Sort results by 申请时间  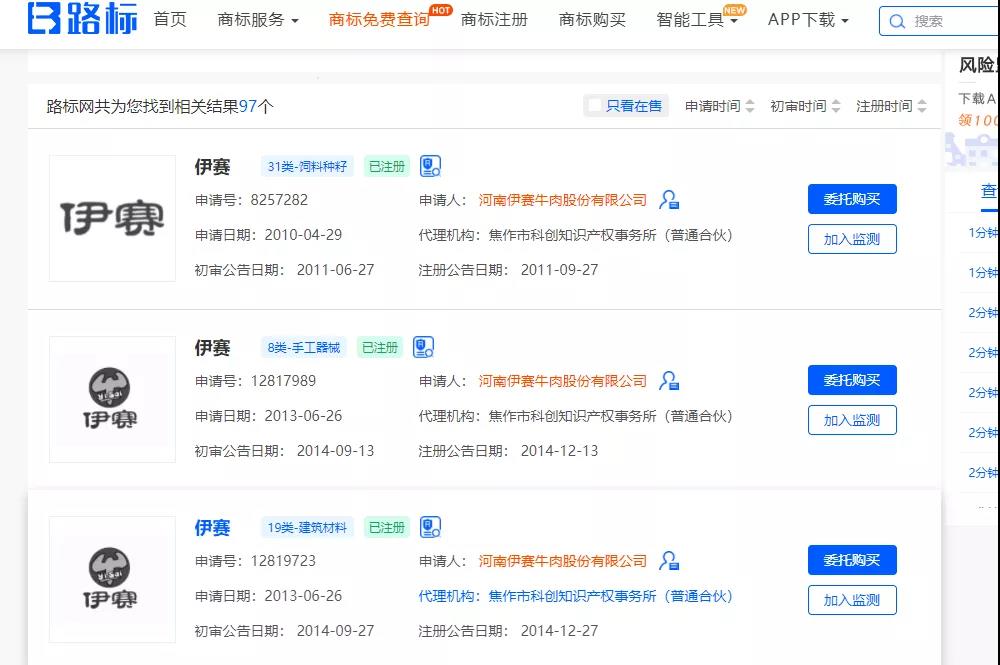[x=720, y=106]
